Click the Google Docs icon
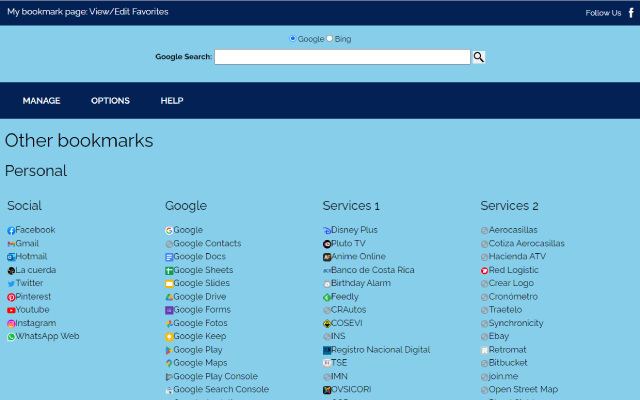The image size is (640, 400). point(169,257)
